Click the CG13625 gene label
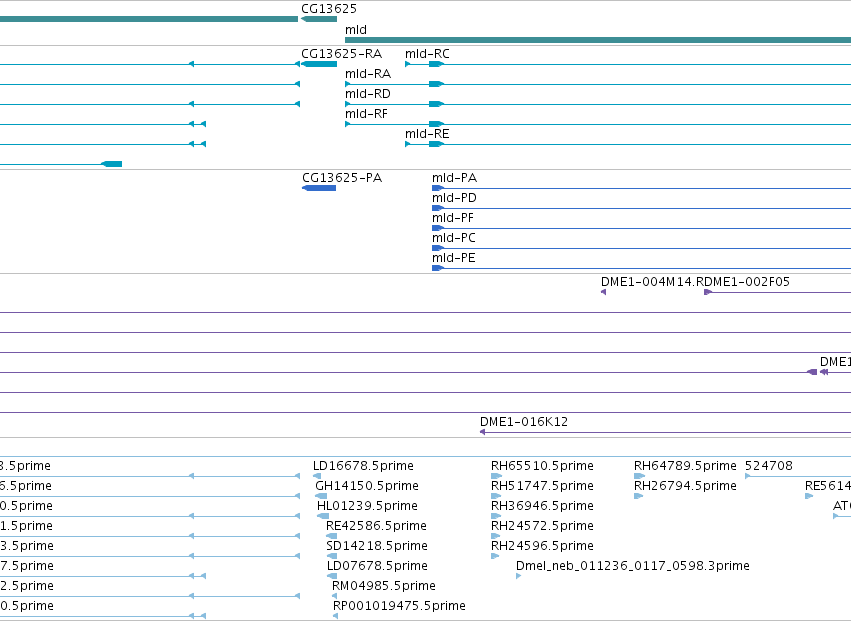Screen dimensions: 851x621 pos(329,9)
